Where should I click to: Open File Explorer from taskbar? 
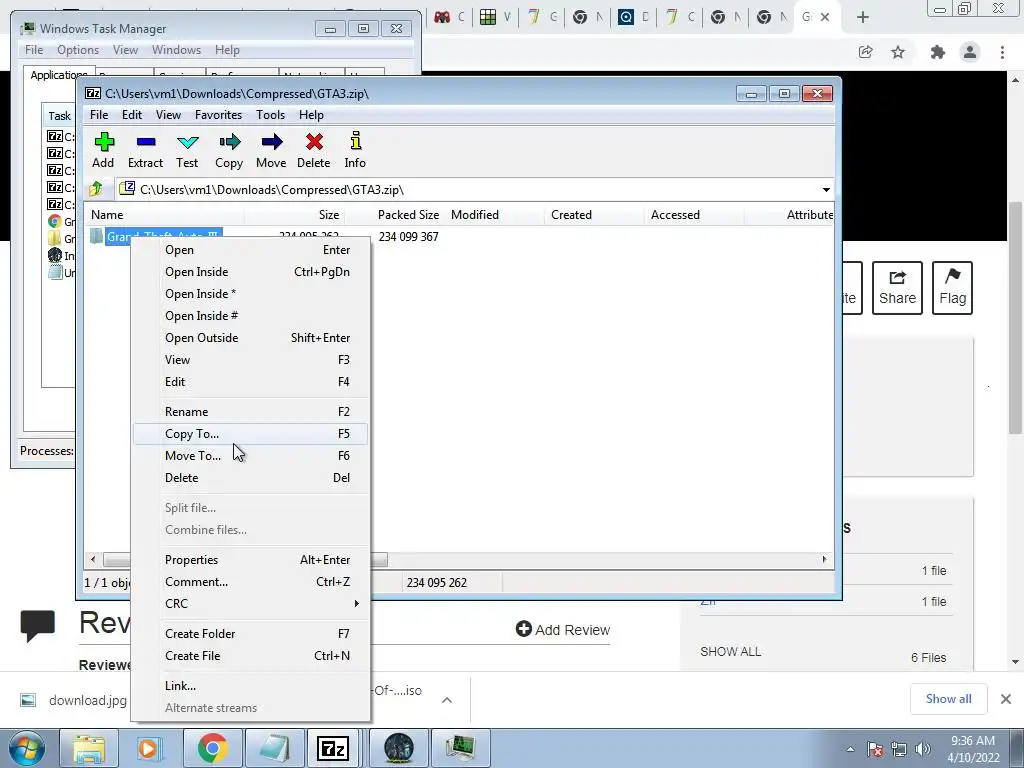point(89,748)
